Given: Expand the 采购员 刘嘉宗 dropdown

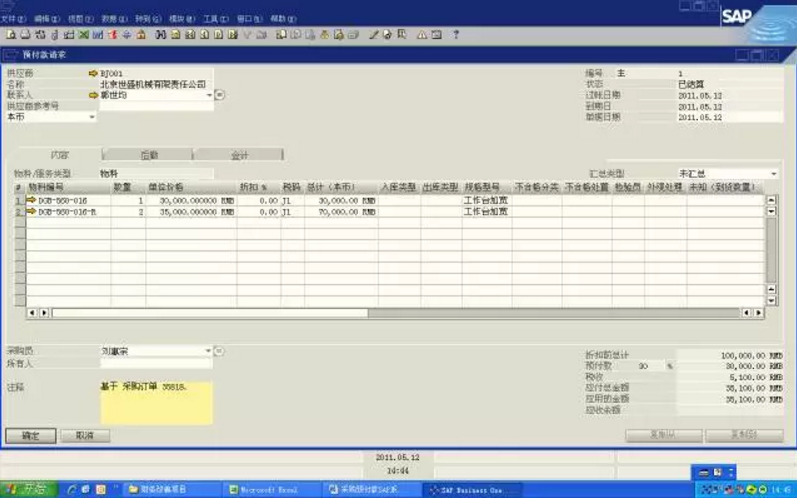Looking at the screenshot, I should pos(208,351).
